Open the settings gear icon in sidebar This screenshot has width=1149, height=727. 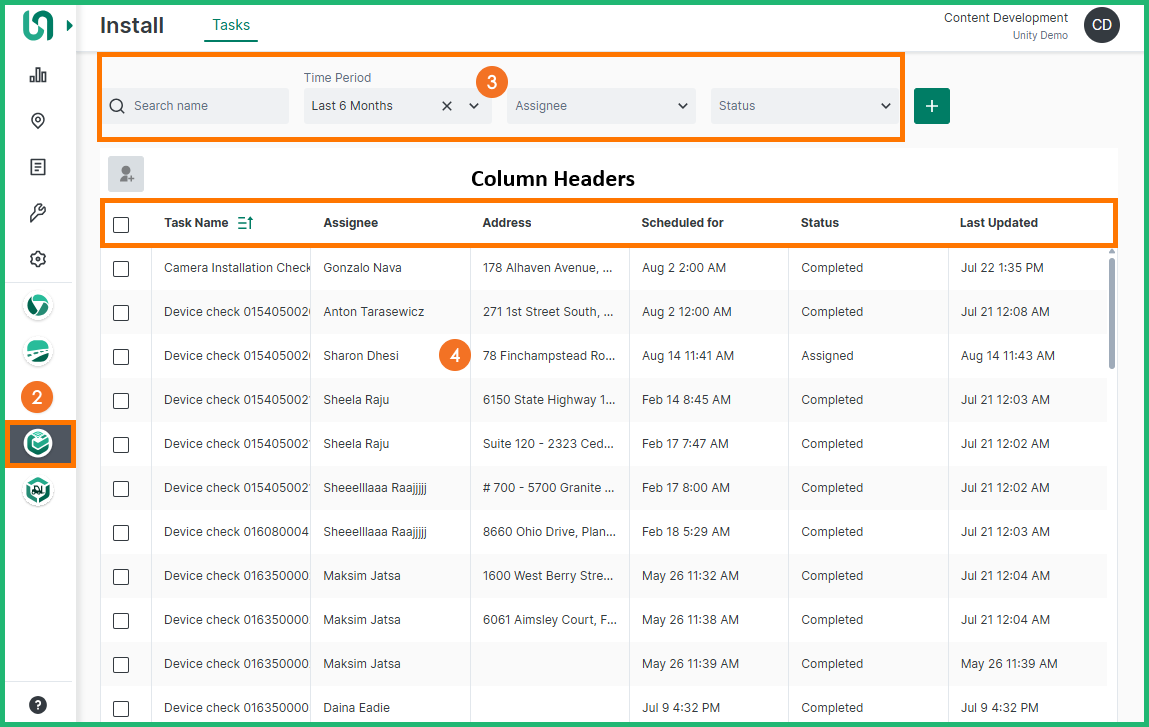coord(38,259)
